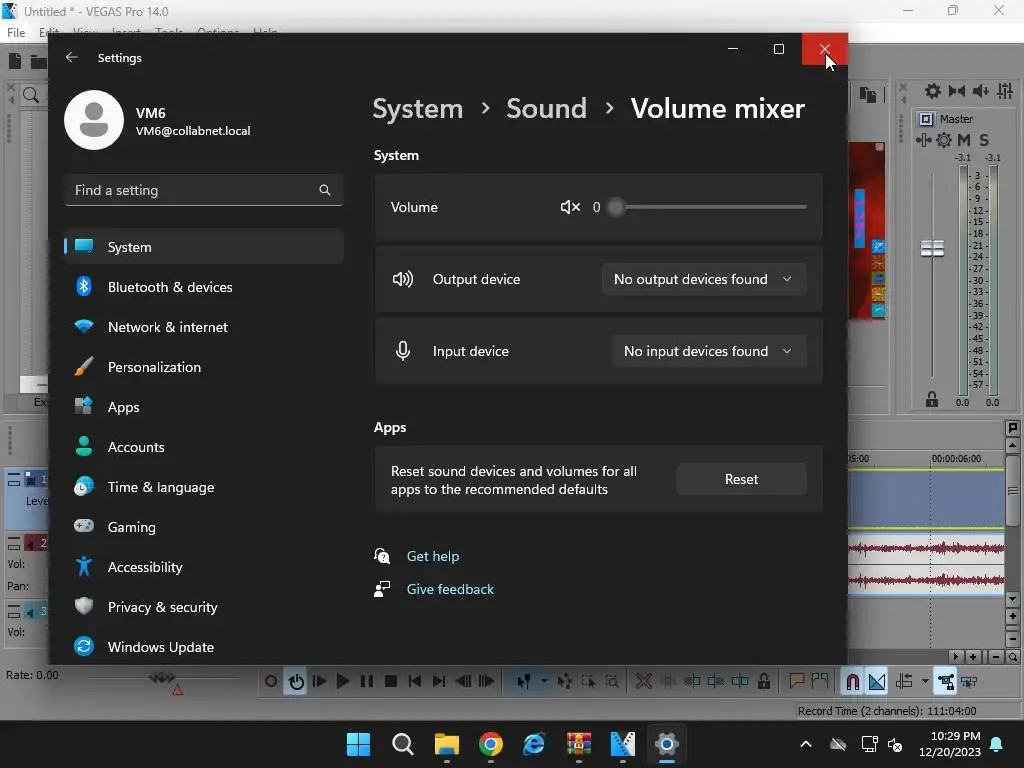Open the Normal Edit tool dropdown arrow

click(543, 681)
